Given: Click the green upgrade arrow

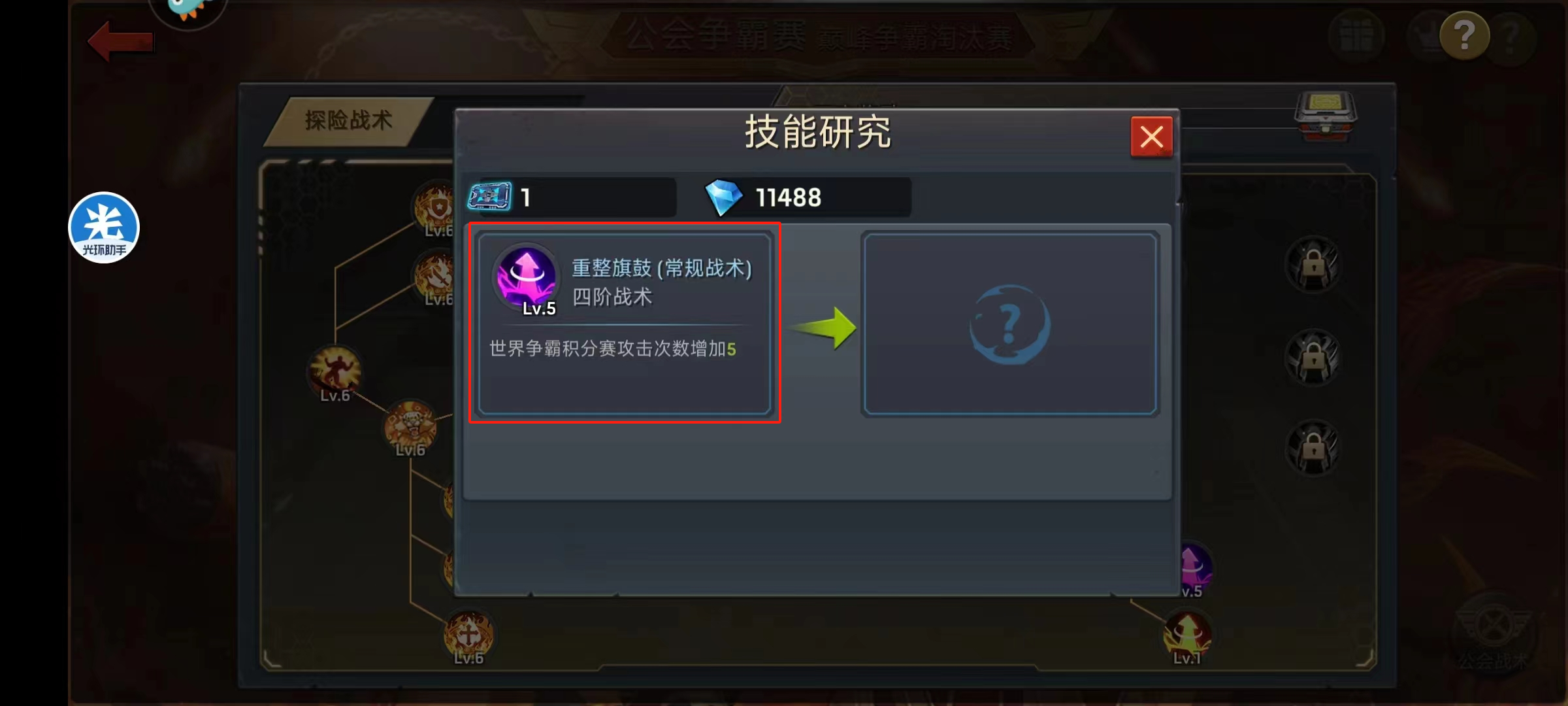Looking at the screenshot, I should 825,328.
